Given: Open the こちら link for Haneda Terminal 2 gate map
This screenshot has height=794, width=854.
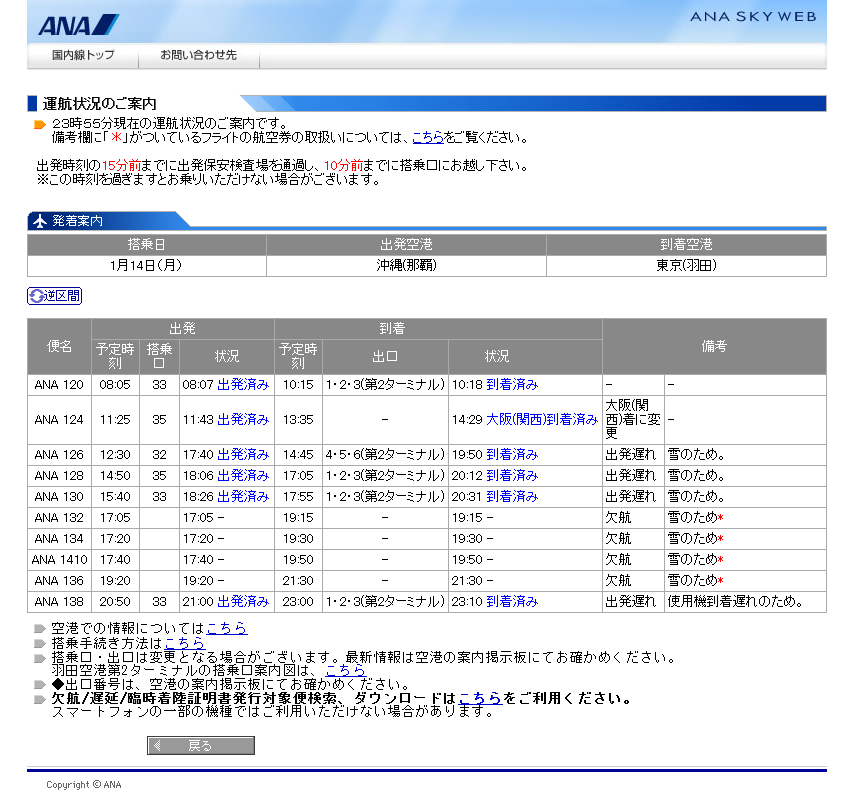Looking at the screenshot, I should [x=345, y=670].
